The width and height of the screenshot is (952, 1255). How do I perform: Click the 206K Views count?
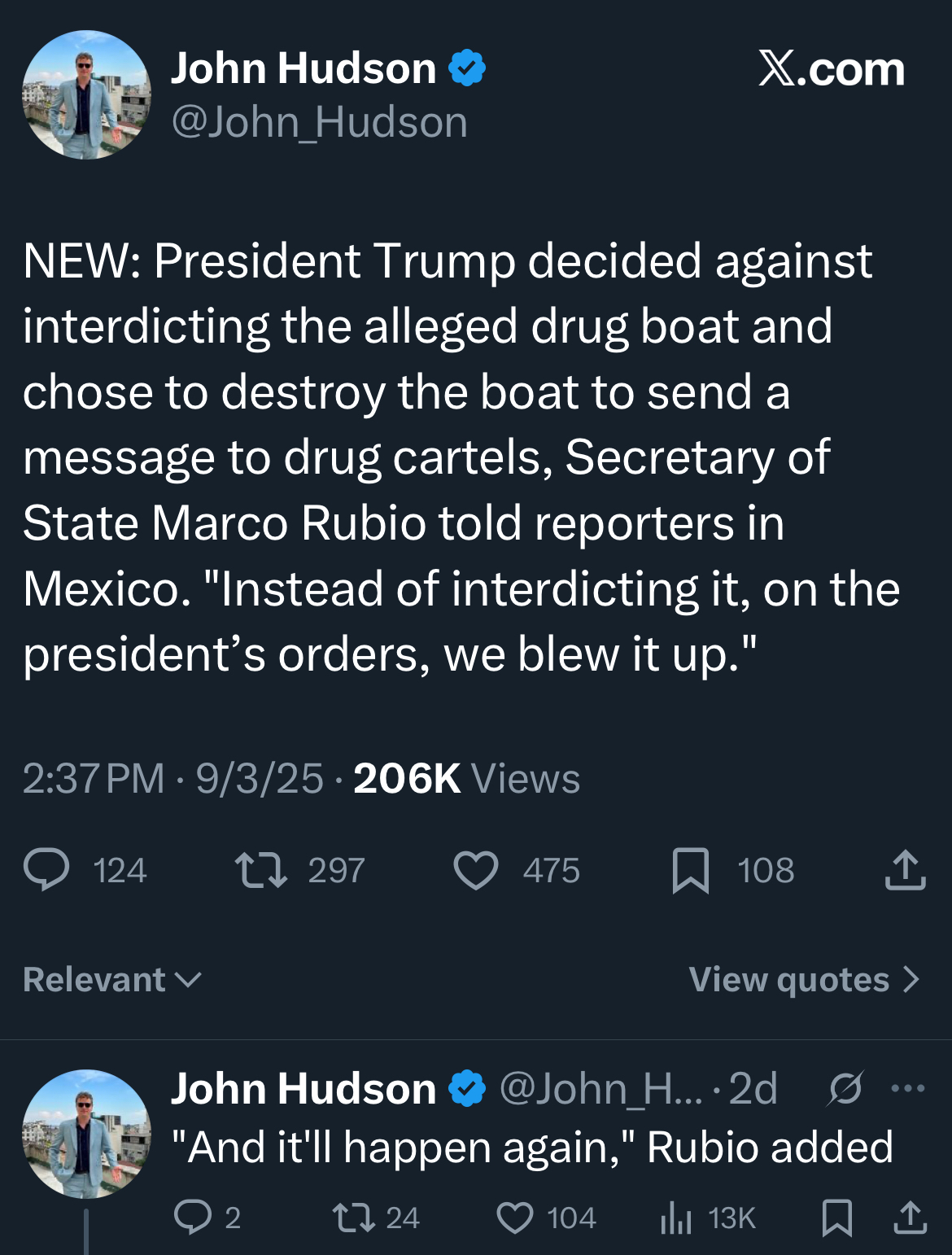tap(466, 779)
